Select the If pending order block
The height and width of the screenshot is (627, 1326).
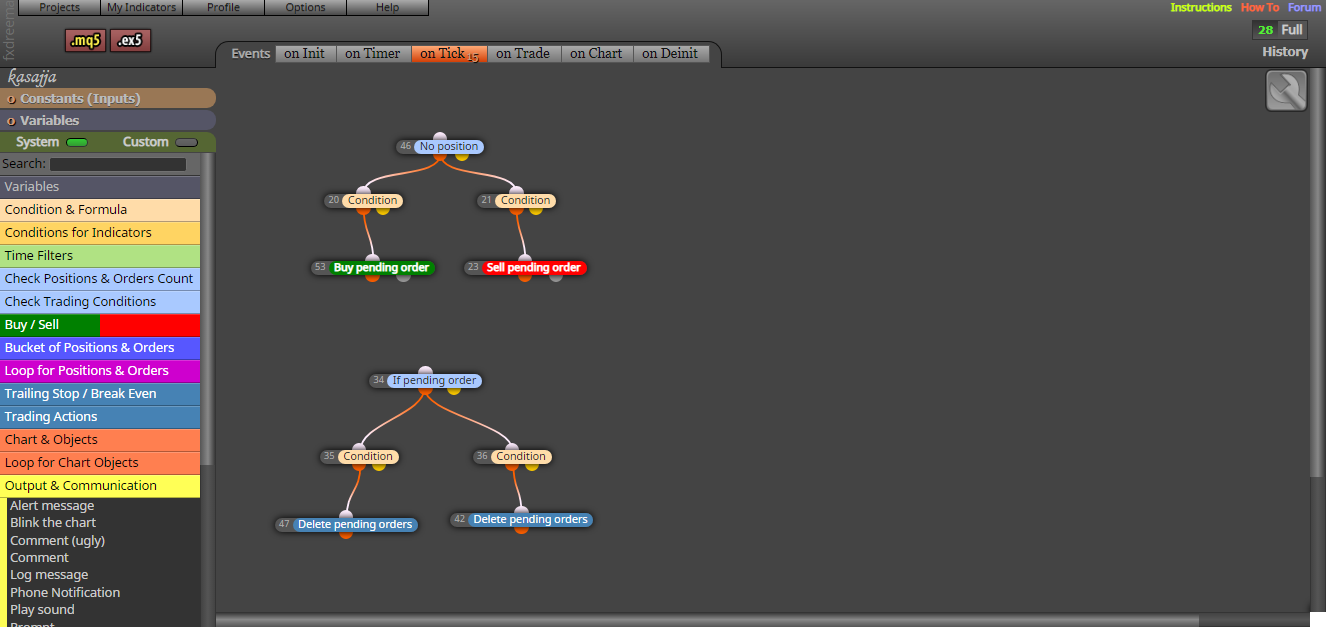(434, 381)
